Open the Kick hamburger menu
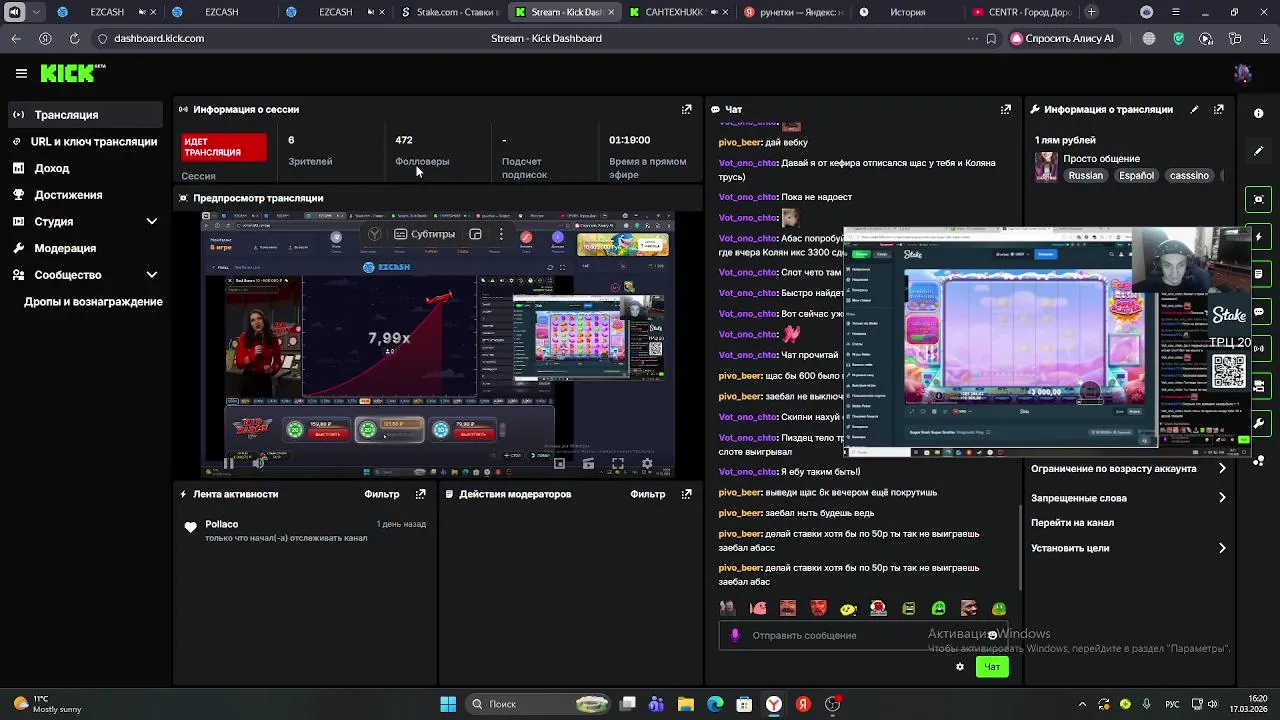This screenshot has height=720, width=1280. point(21,73)
